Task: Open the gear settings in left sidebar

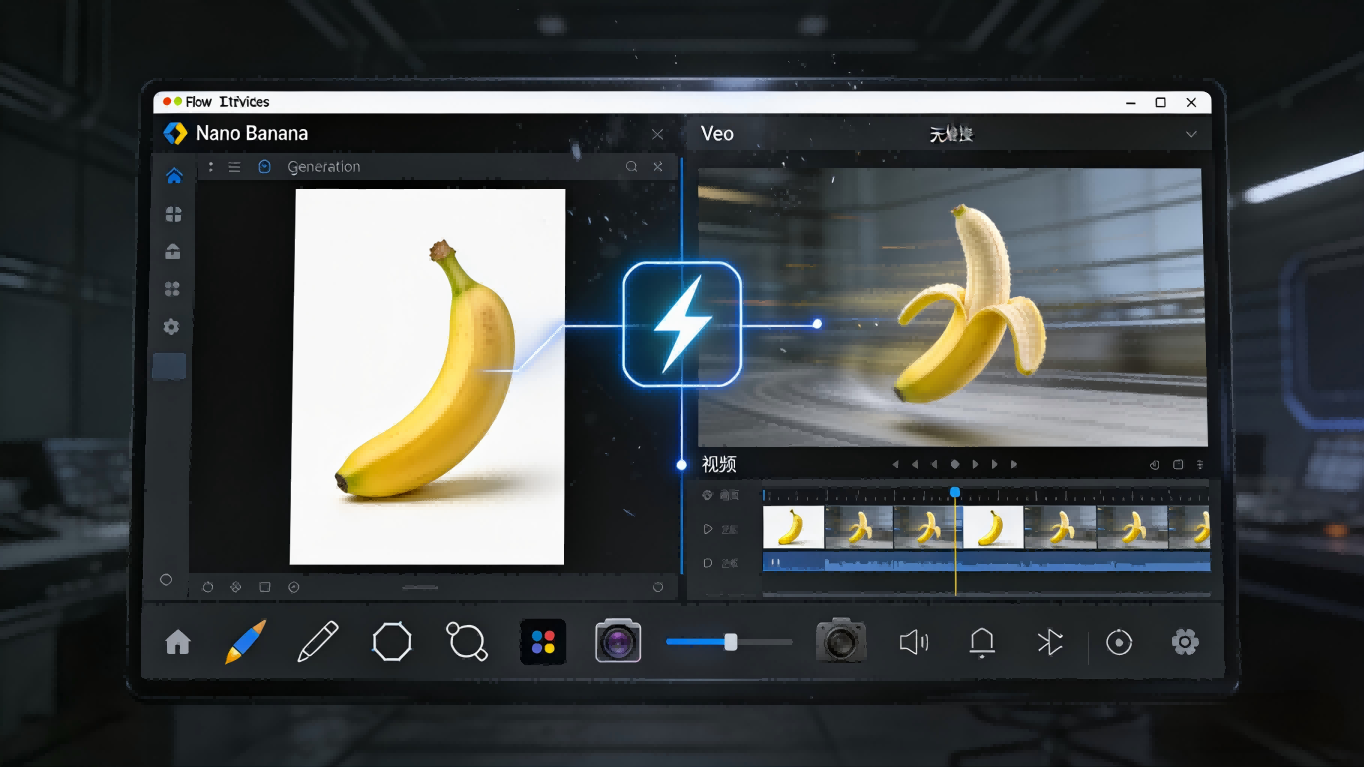Action: (x=172, y=327)
